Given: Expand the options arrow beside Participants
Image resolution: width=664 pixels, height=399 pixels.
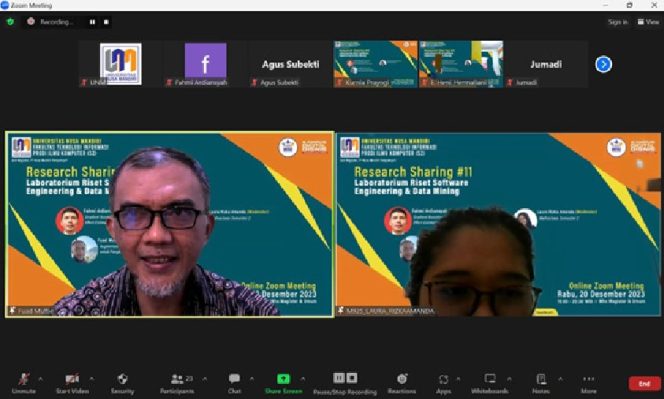Looking at the screenshot, I should point(205,379).
